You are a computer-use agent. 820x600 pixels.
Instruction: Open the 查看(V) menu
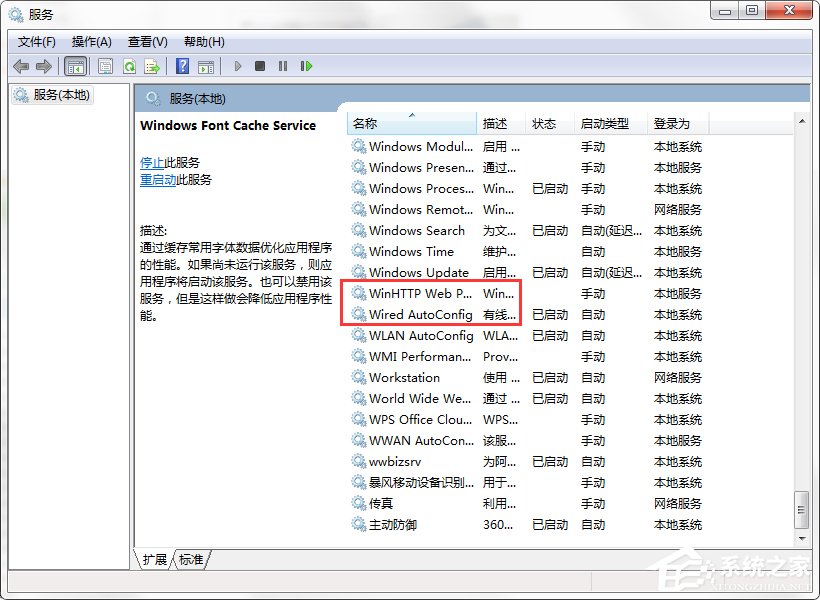pos(146,42)
